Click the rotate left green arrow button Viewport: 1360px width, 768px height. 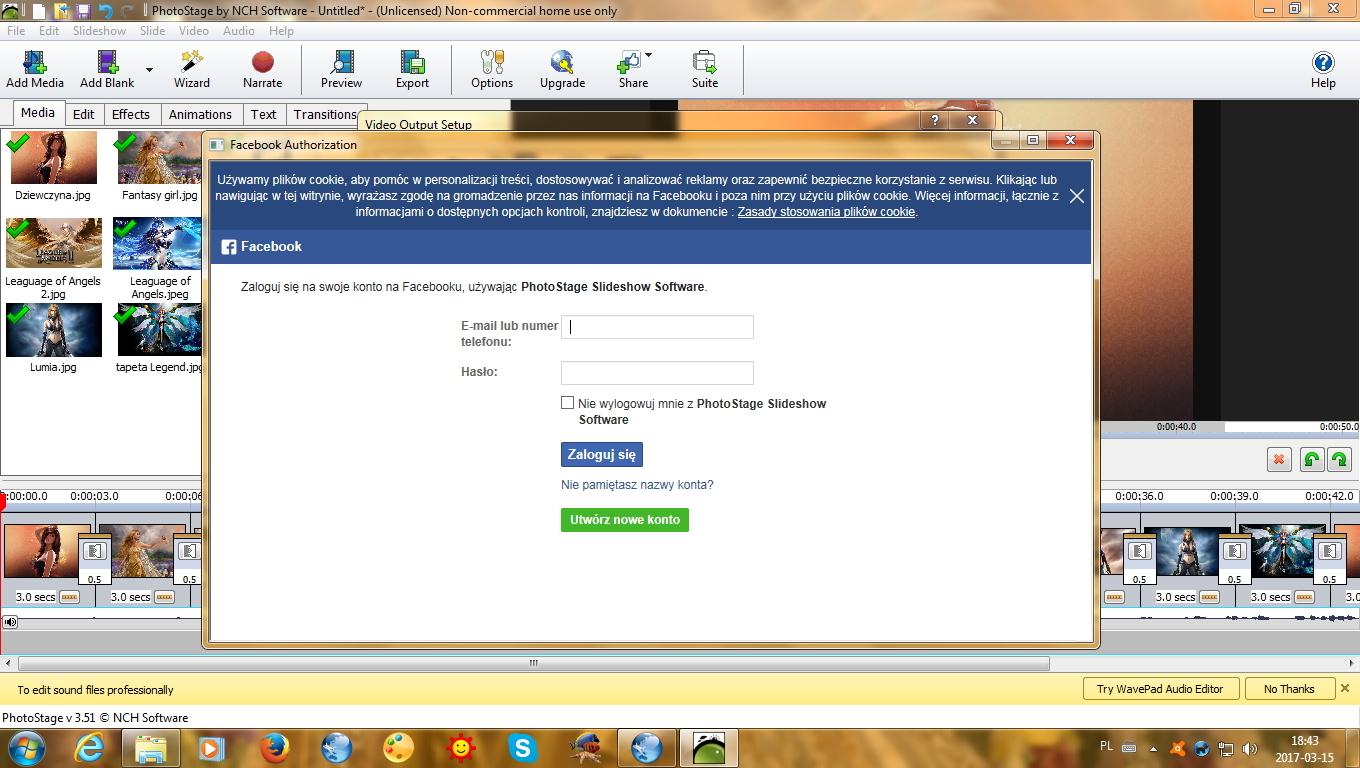point(1311,460)
